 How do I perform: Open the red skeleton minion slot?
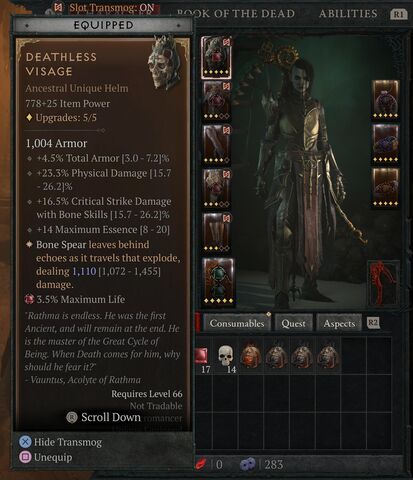[384, 283]
